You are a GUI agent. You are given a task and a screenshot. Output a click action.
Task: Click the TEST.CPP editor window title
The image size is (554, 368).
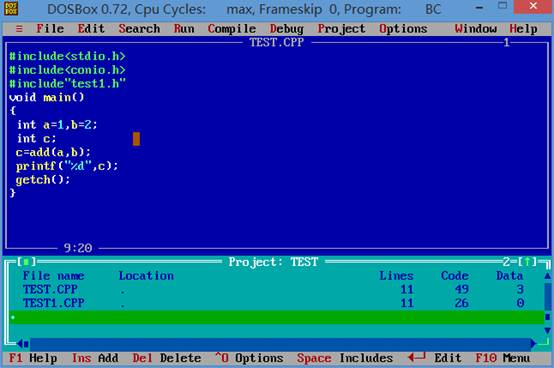click(277, 42)
